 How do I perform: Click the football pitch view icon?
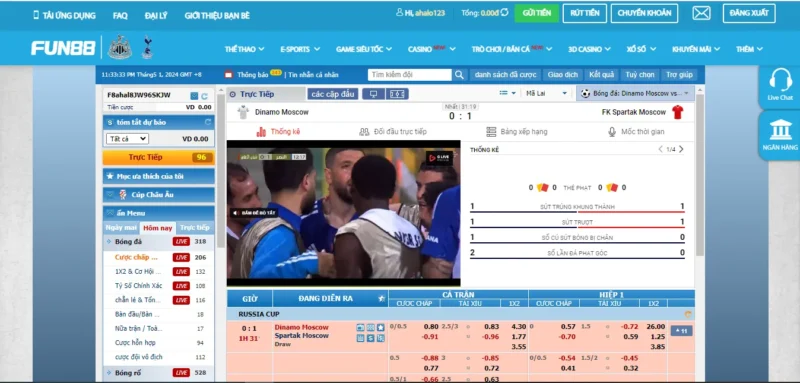(x=397, y=94)
